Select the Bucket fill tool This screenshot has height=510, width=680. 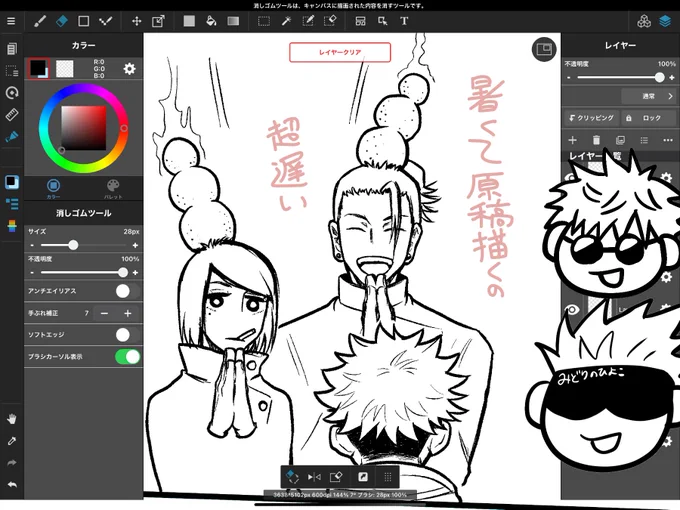coord(211,21)
